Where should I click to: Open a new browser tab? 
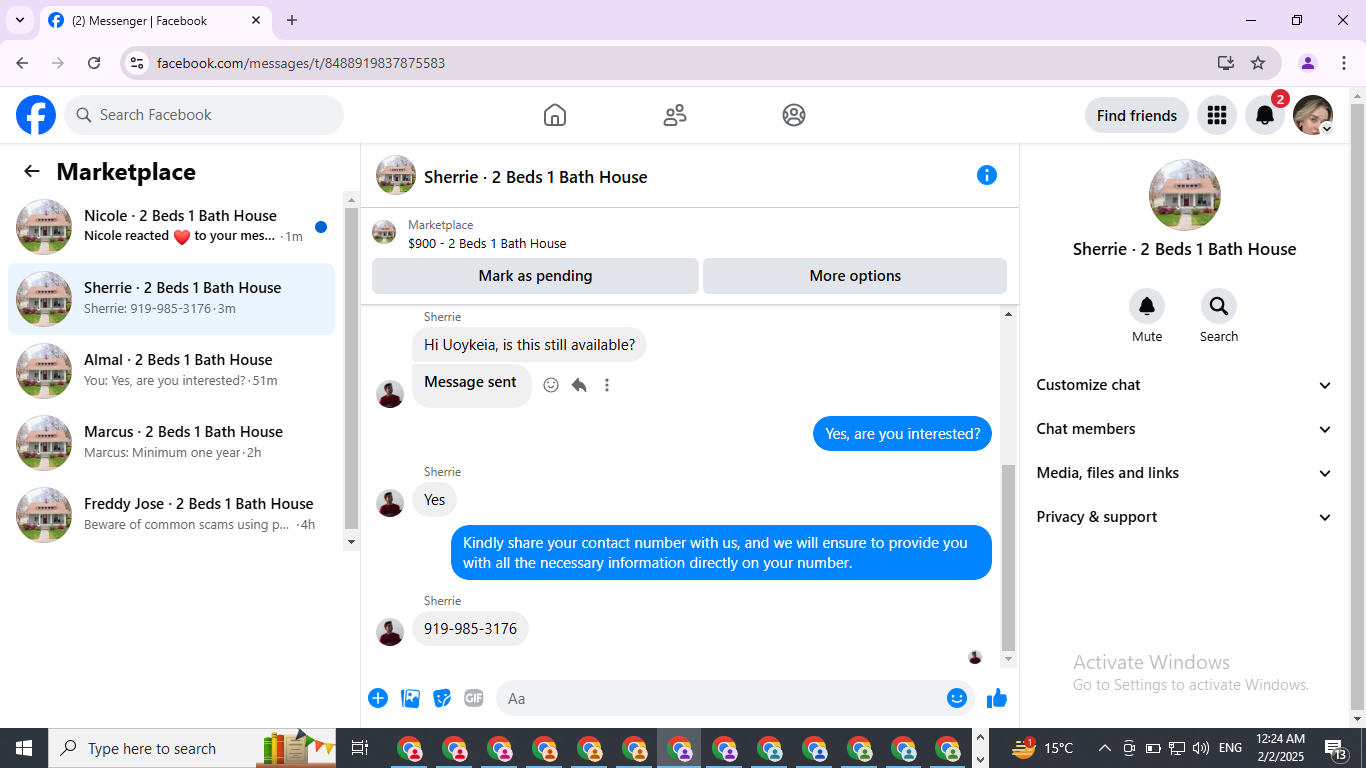tap(292, 20)
